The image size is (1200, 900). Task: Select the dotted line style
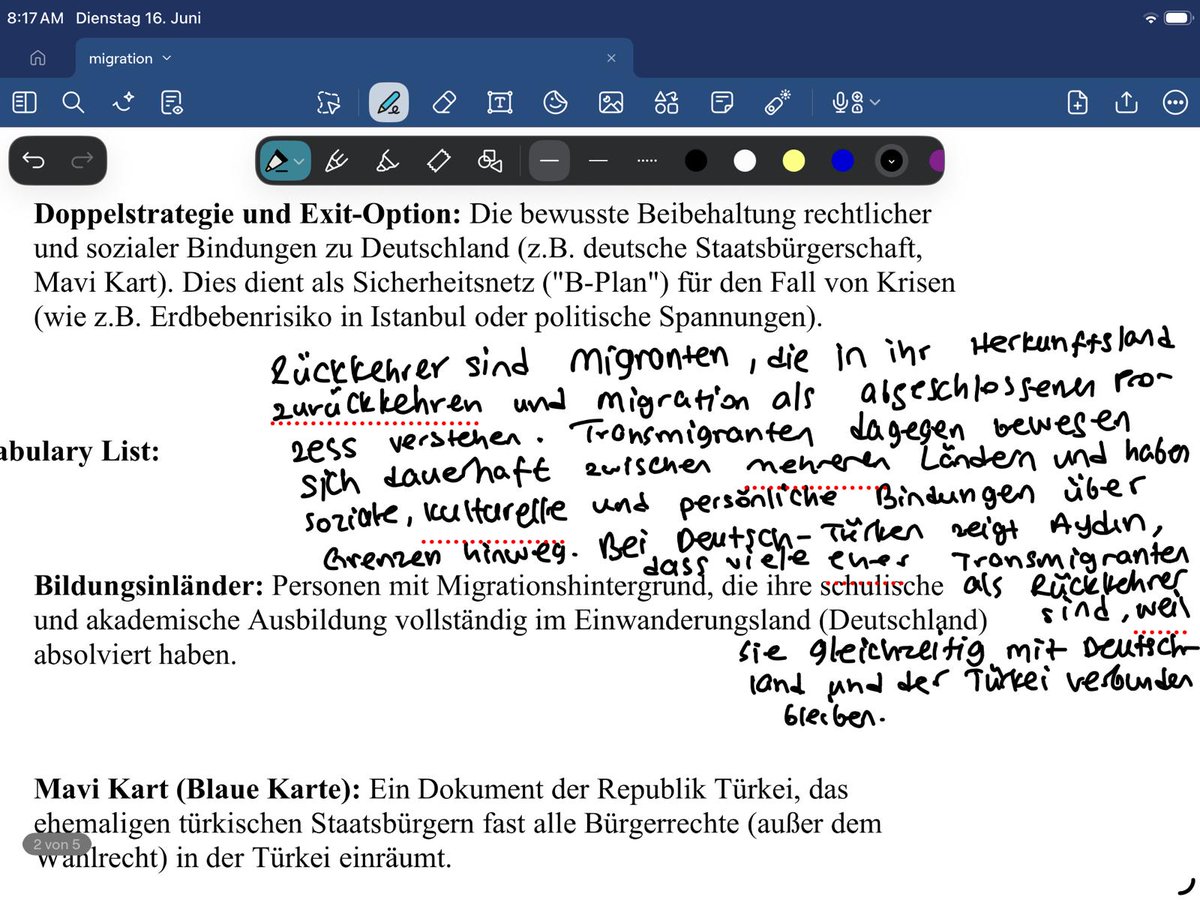click(648, 160)
